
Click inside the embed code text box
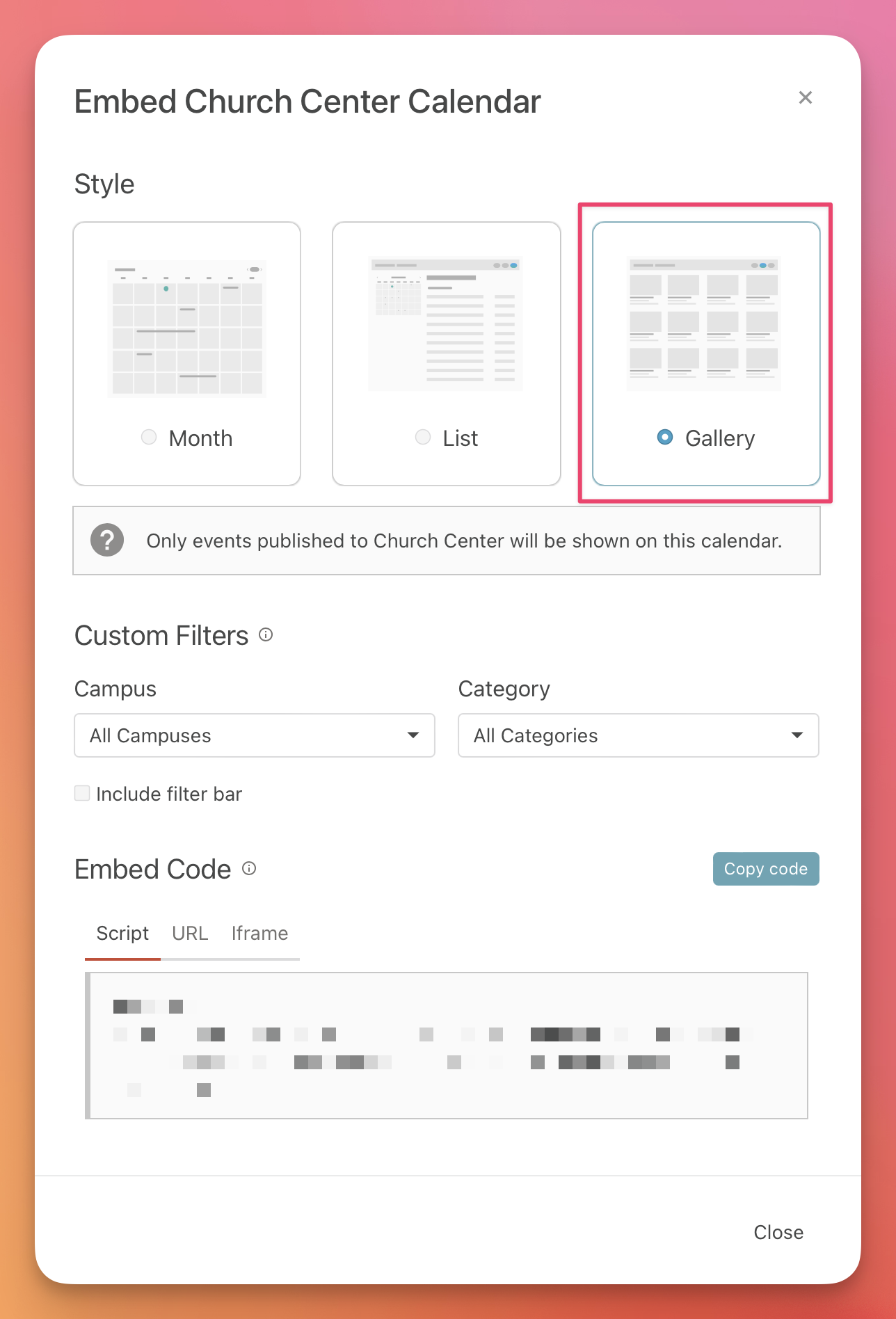coord(447,1045)
